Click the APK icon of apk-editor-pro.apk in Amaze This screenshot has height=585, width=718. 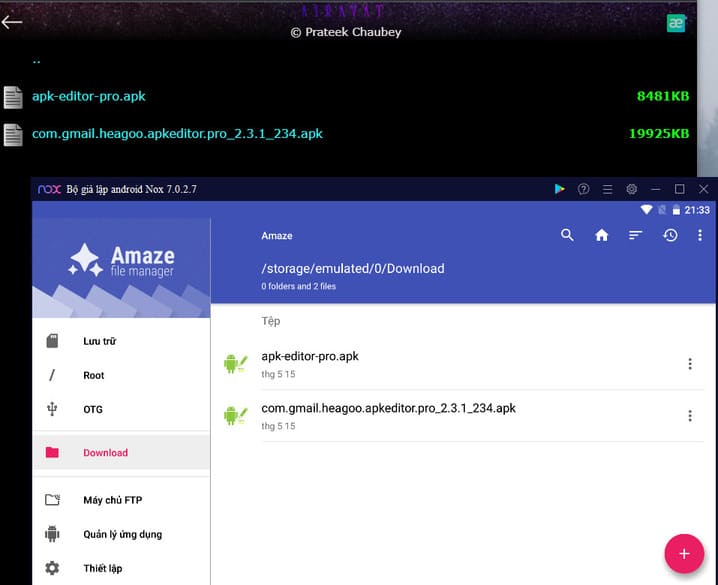click(x=235, y=364)
